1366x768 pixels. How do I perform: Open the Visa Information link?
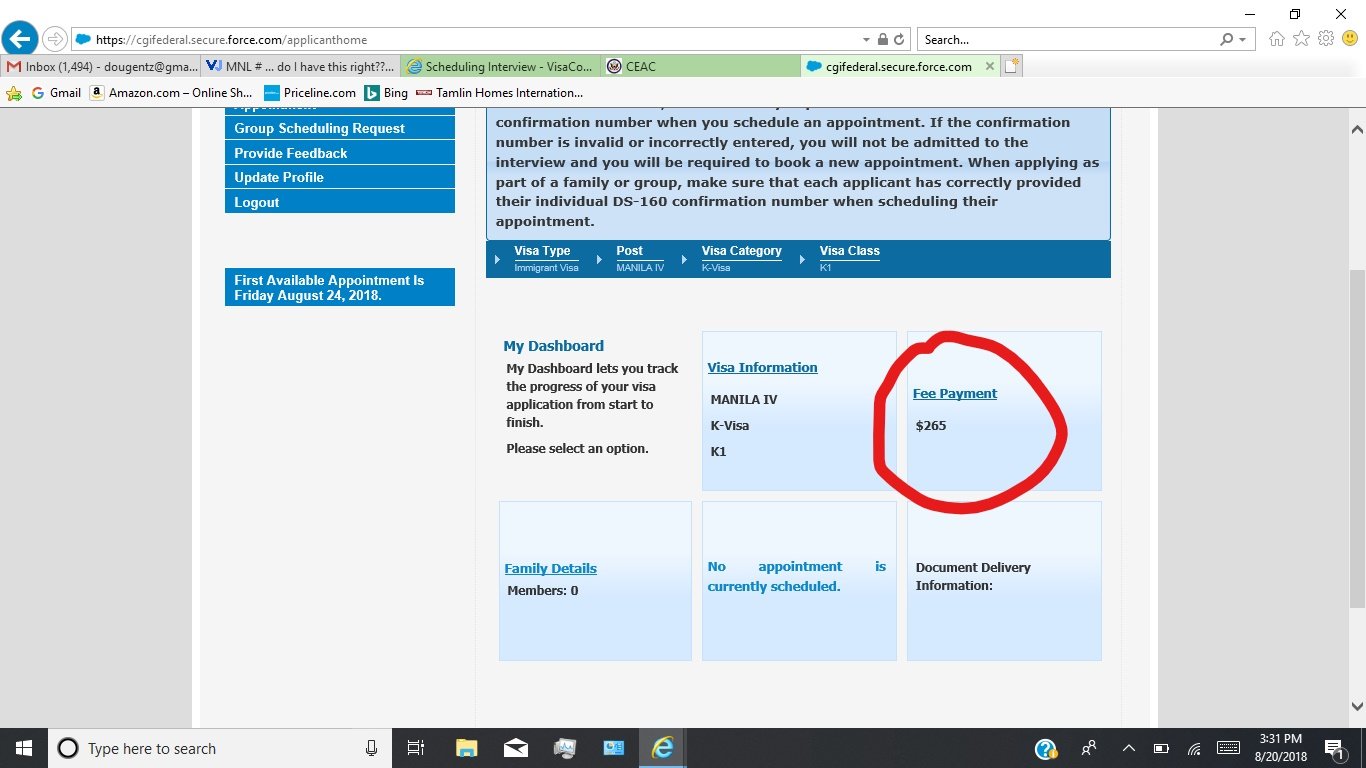click(762, 368)
